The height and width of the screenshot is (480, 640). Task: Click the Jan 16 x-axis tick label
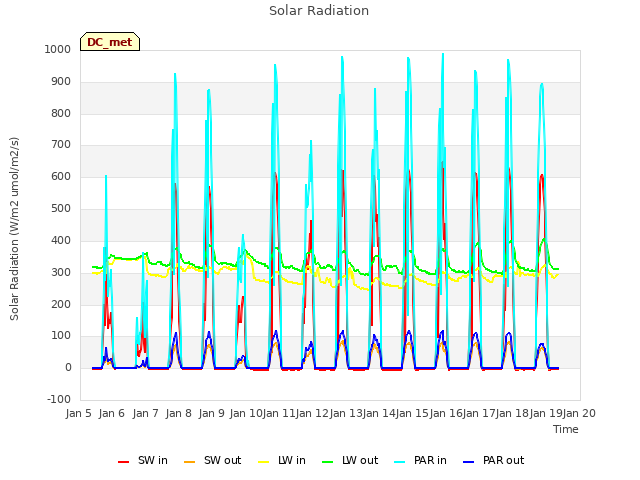[x=446, y=413]
